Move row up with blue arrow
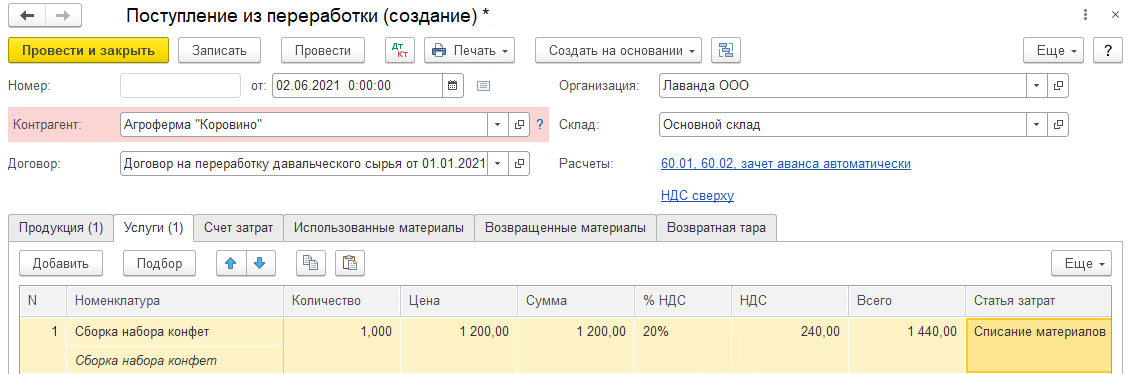 (x=231, y=263)
